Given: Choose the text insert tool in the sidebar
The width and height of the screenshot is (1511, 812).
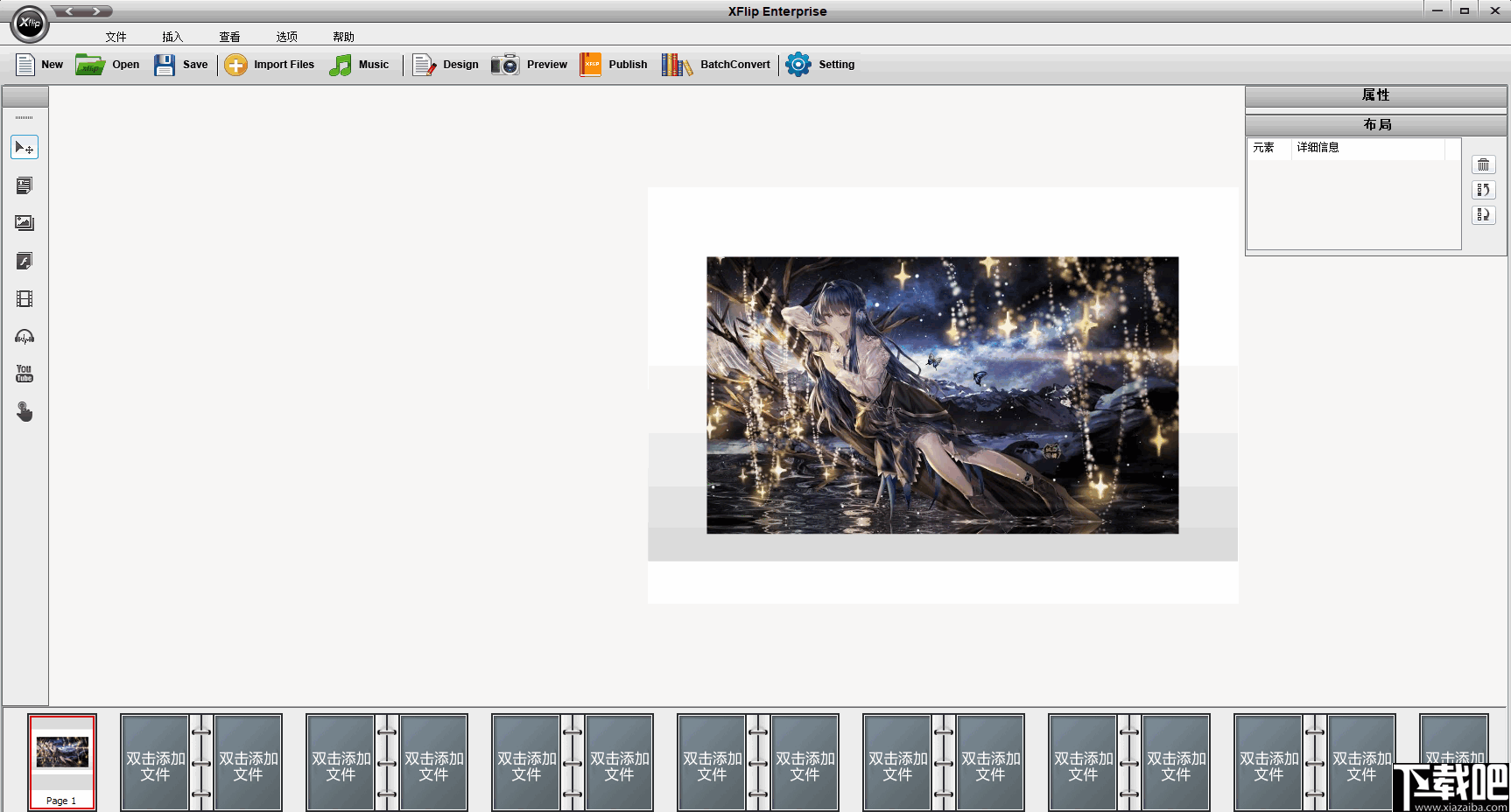Looking at the screenshot, I should (x=25, y=185).
